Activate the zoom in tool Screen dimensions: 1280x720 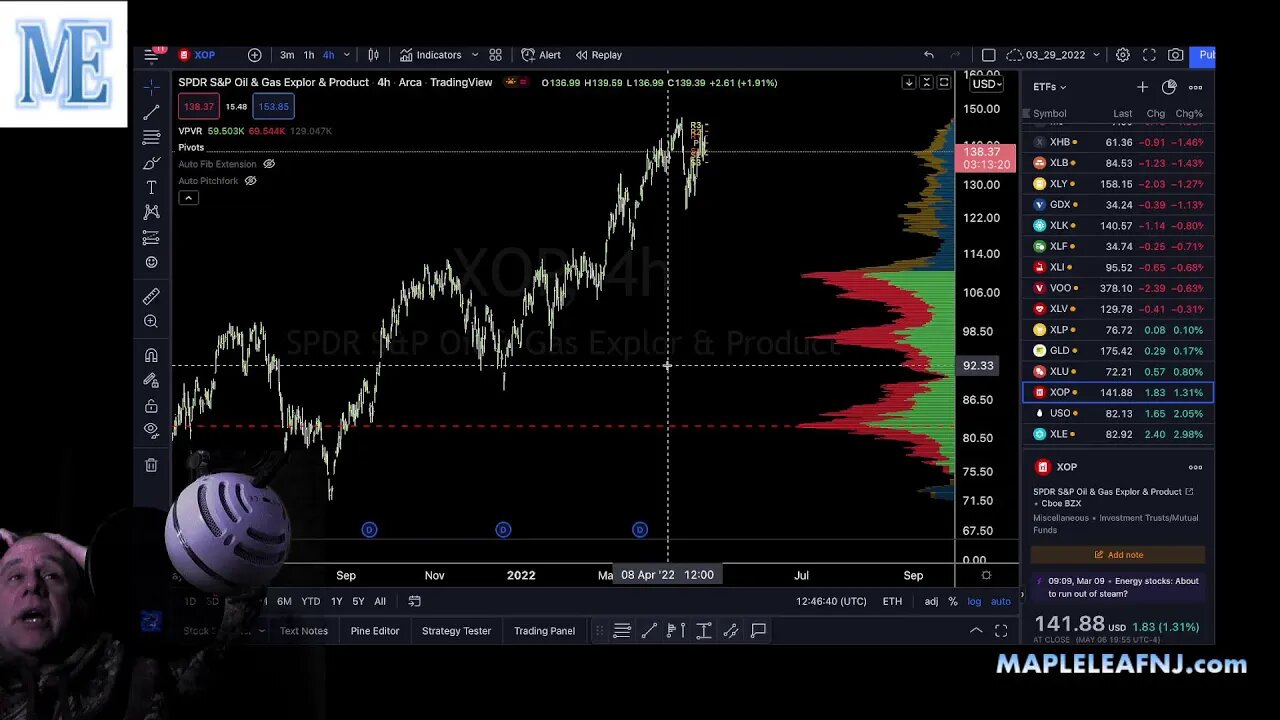click(x=151, y=321)
